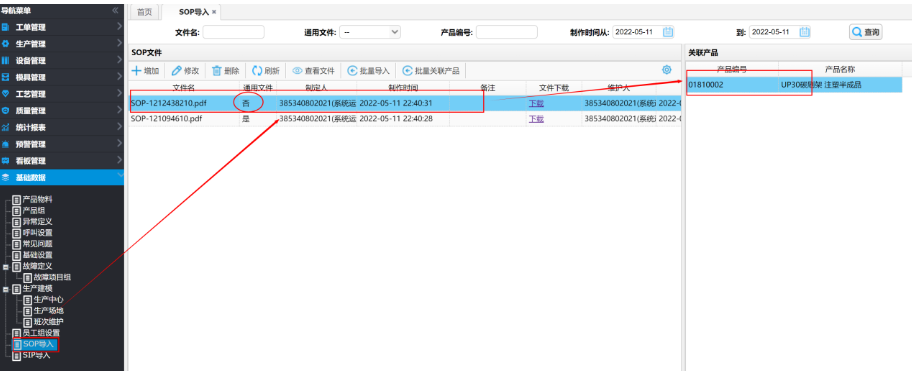913x375 pixels.
Task: Collapse the 故障定义 tree node
Action: click(x=6, y=267)
